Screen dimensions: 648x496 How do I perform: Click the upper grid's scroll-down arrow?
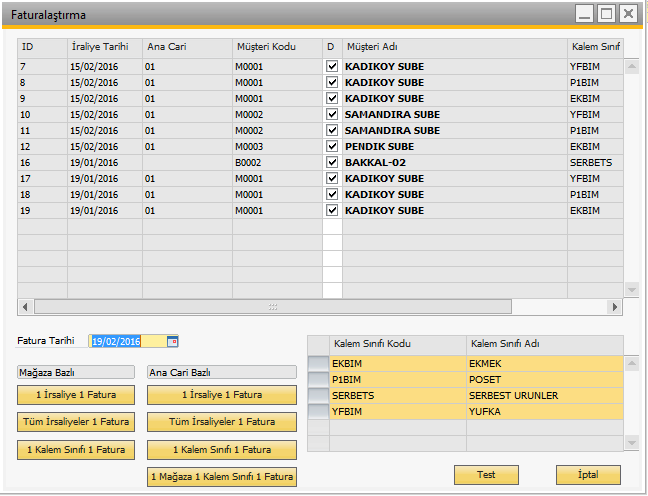631,289
